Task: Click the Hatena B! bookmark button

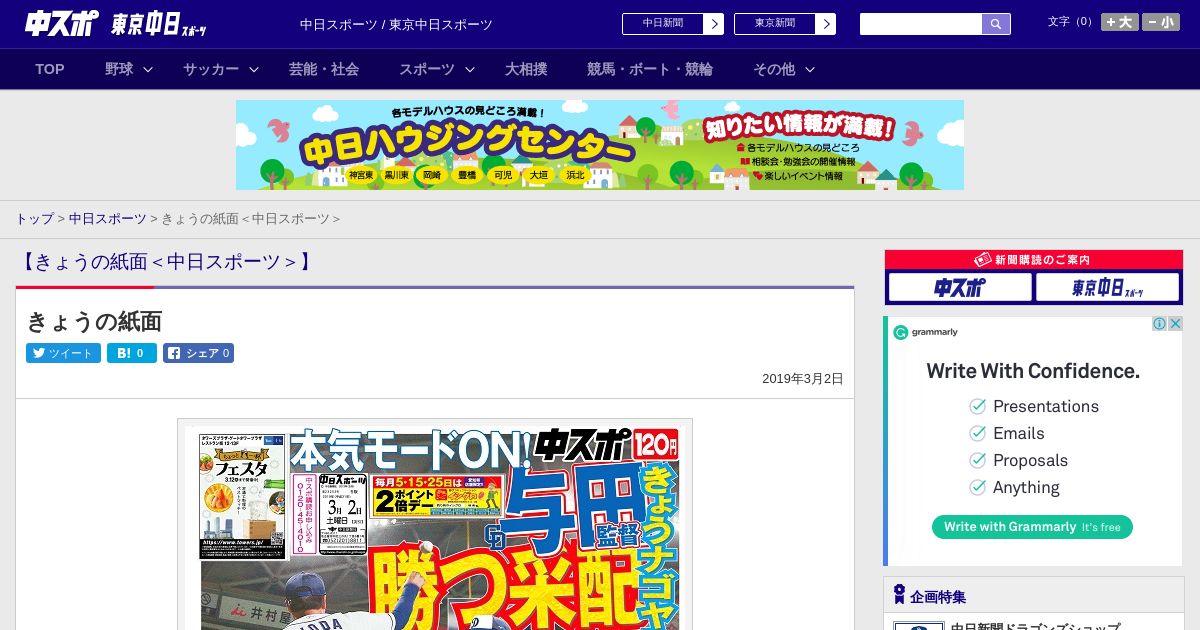Action: [x=132, y=353]
